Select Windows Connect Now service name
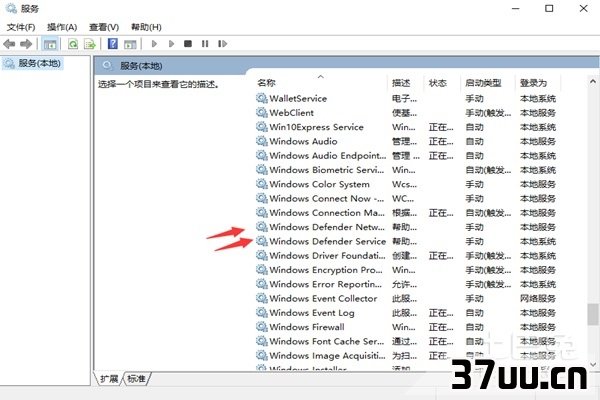Viewport: 600px width, 400px height. (x=326, y=198)
